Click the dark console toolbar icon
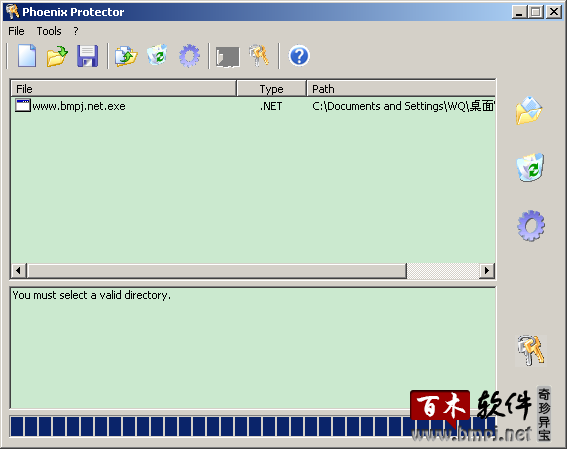567x449 pixels. [227, 57]
